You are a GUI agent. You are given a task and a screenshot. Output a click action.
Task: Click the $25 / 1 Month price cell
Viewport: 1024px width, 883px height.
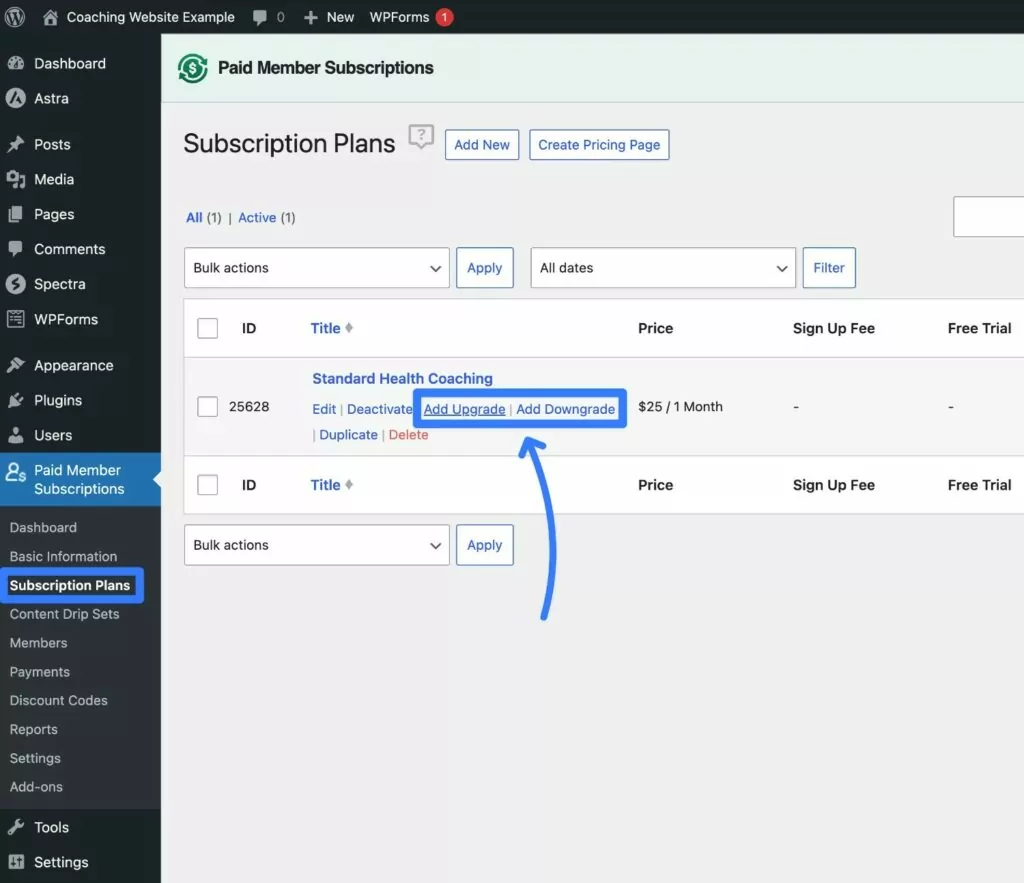[x=680, y=406]
